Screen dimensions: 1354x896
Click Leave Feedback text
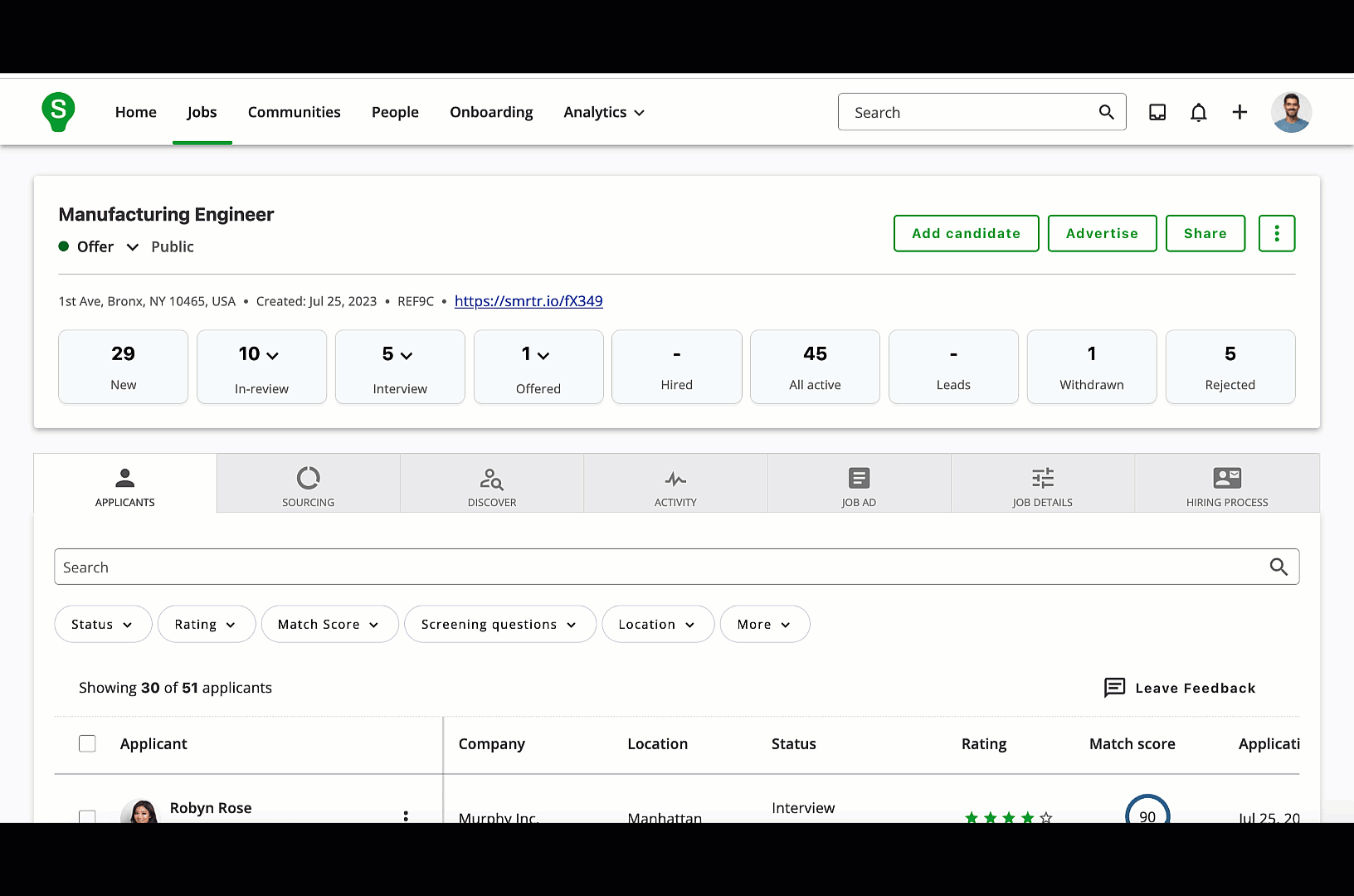pyautogui.click(x=1196, y=688)
